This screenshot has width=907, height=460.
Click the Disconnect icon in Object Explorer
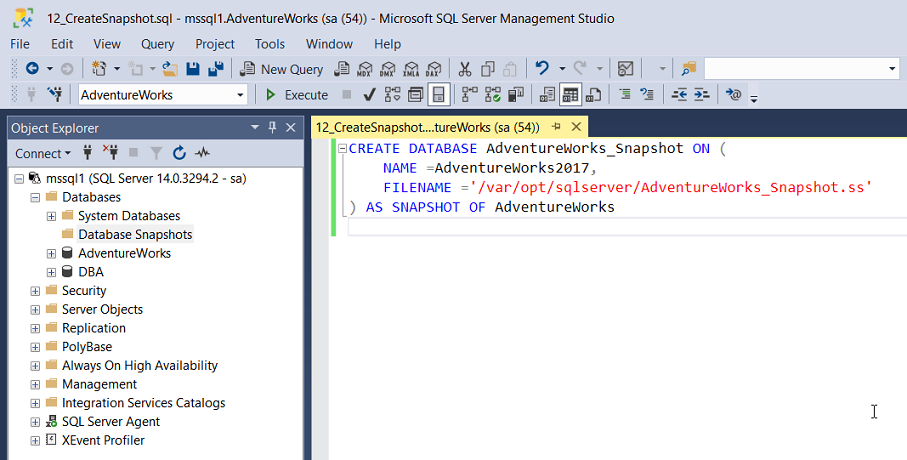click(x=110, y=153)
